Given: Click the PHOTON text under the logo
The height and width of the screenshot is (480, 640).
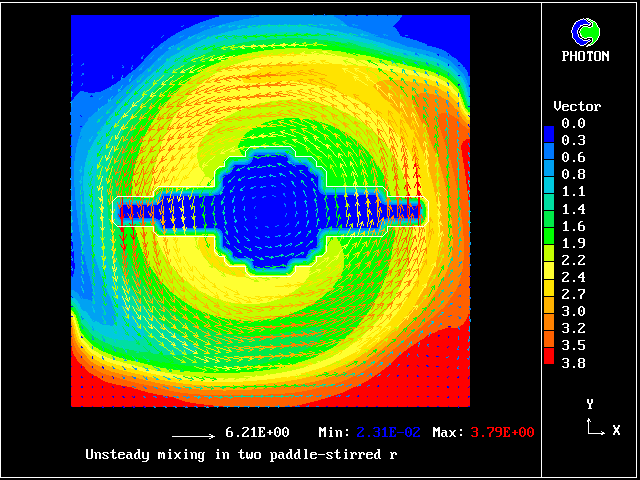Looking at the screenshot, I should 584,56.
